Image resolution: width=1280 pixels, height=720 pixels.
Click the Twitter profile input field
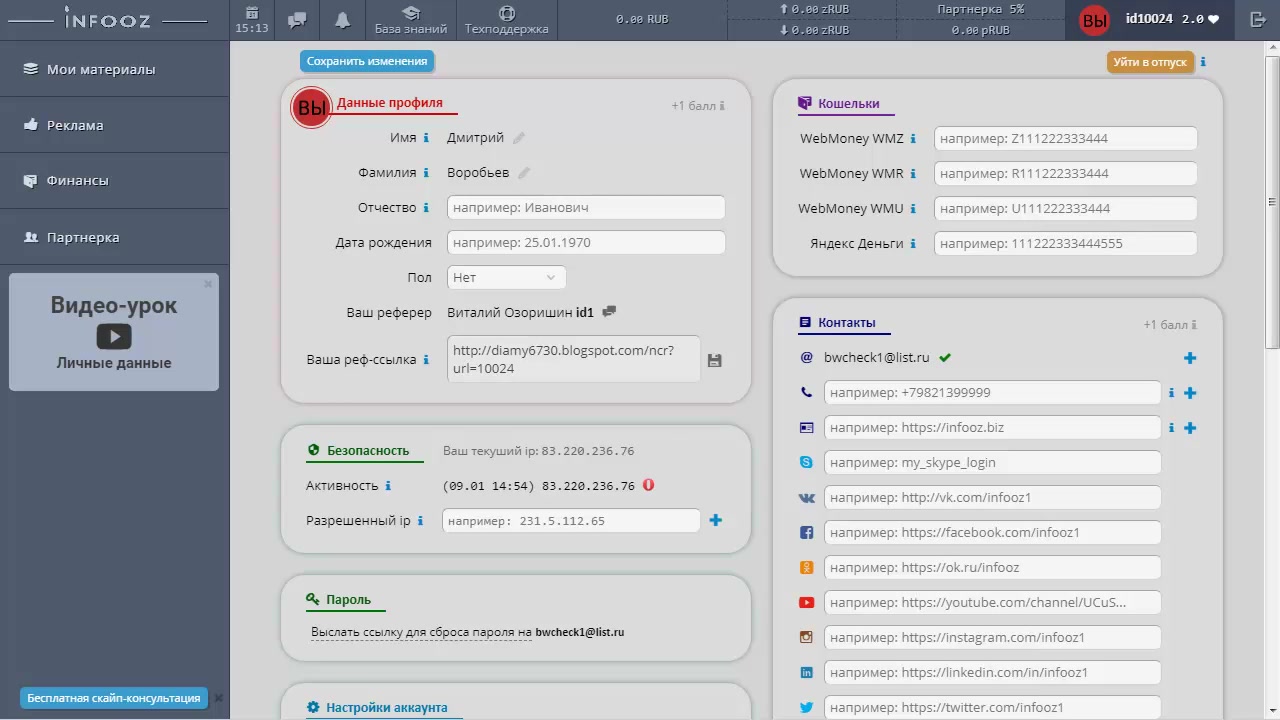tap(993, 707)
